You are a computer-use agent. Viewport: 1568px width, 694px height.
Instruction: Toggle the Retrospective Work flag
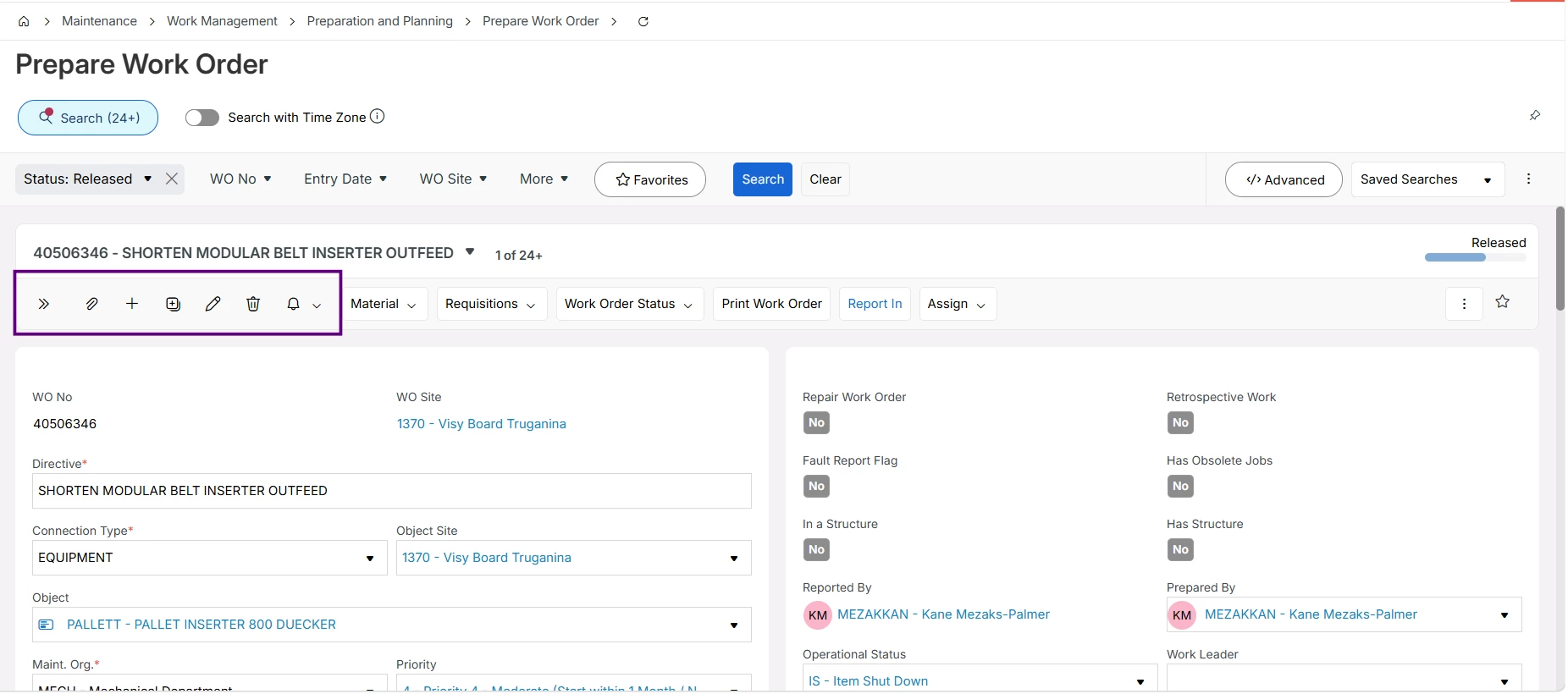(x=1180, y=423)
